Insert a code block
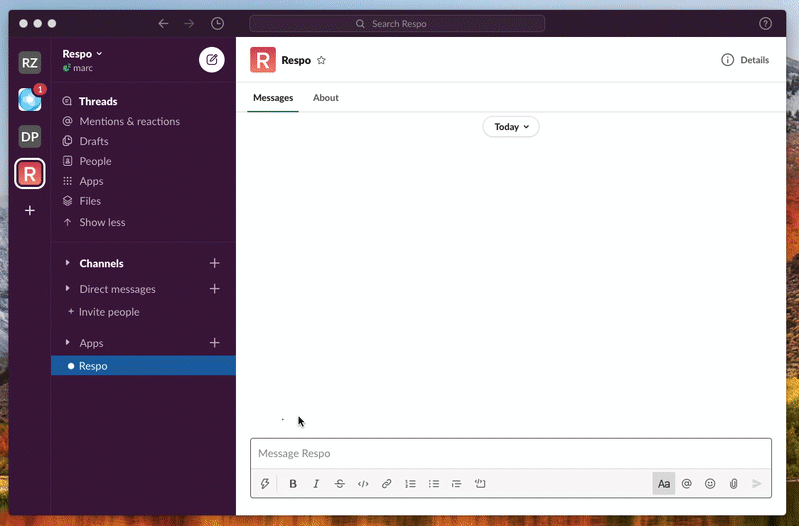This screenshot has height=526, width=799. coord(480,484)
